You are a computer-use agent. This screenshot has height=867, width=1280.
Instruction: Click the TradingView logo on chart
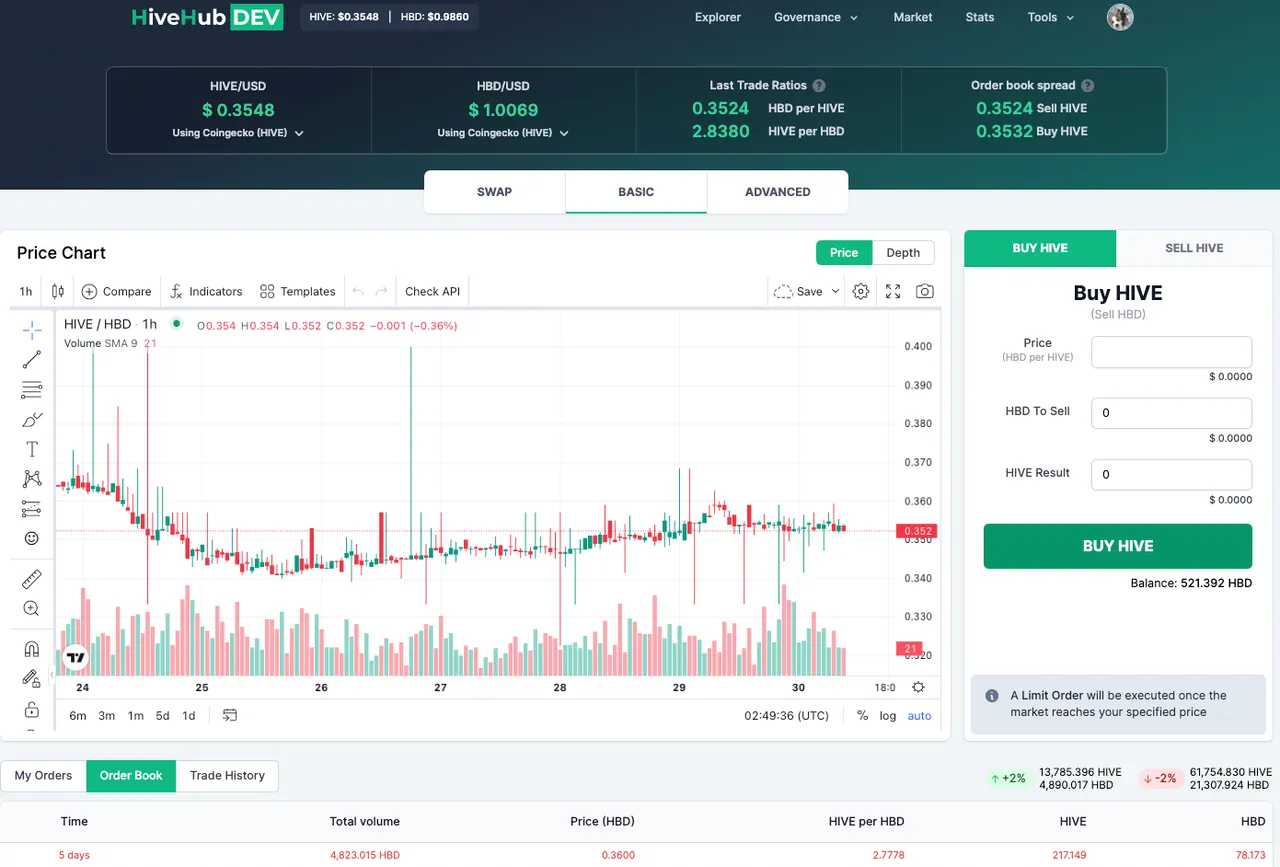(x=76, y=657)
